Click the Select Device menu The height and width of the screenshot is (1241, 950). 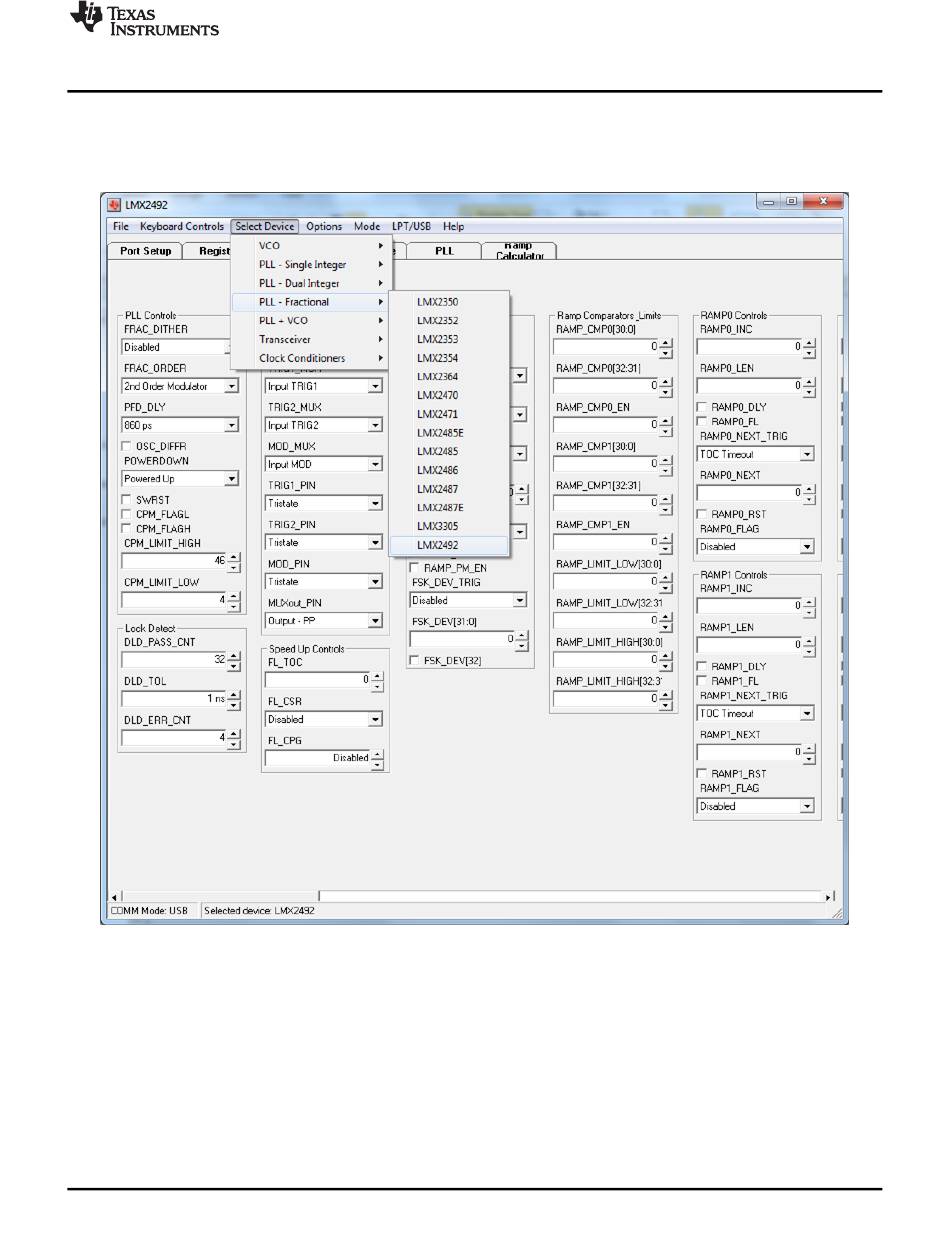coord(265,227)
